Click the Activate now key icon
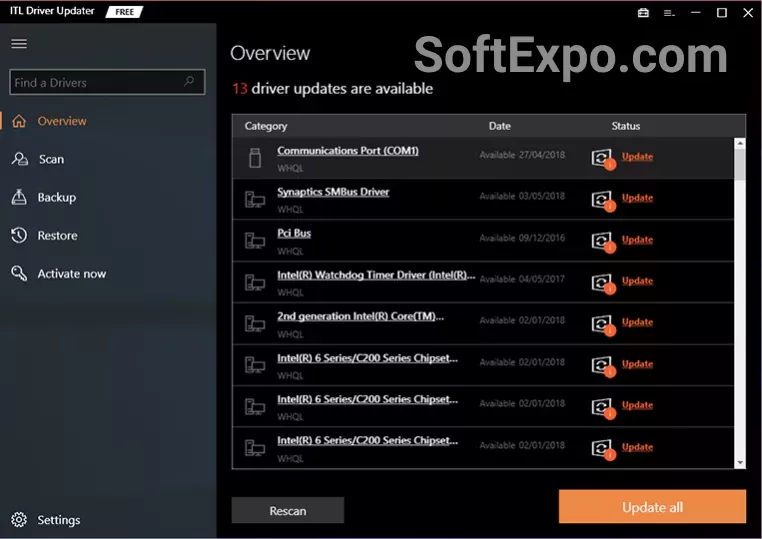This screenshot has height=539, width=762. point(19,274)
